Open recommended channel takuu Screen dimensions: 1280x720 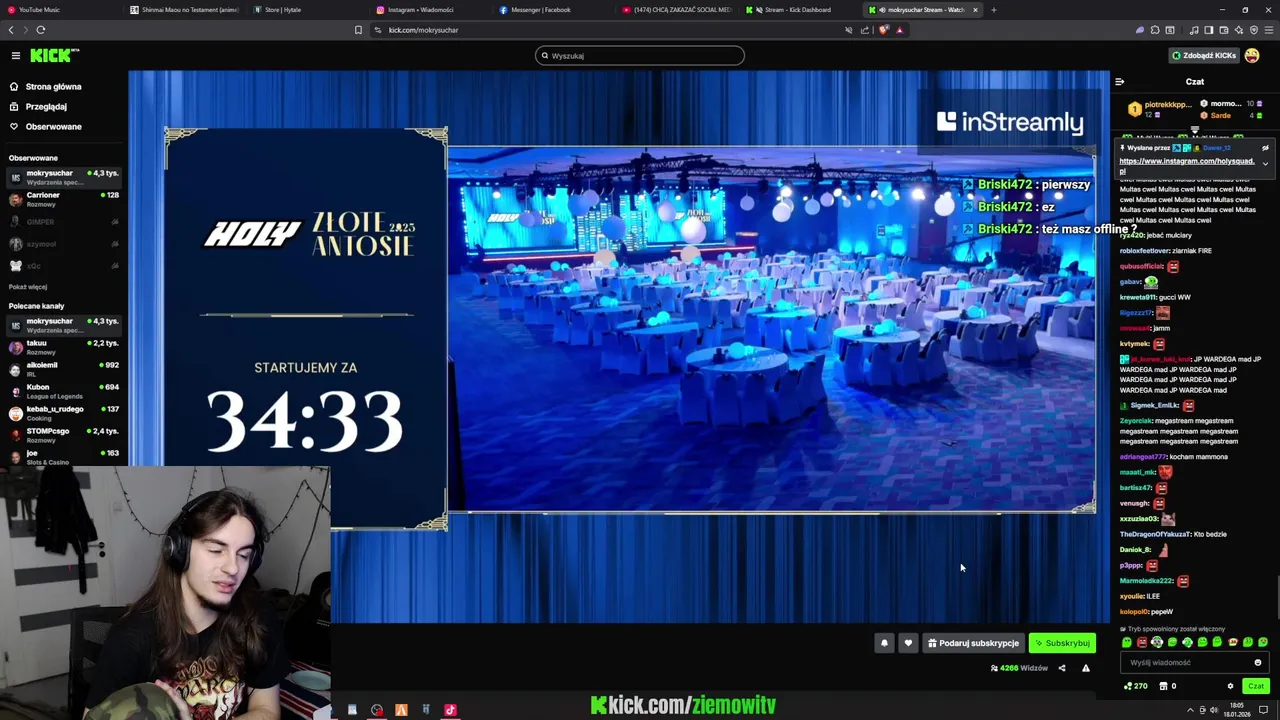pos(64,347)
